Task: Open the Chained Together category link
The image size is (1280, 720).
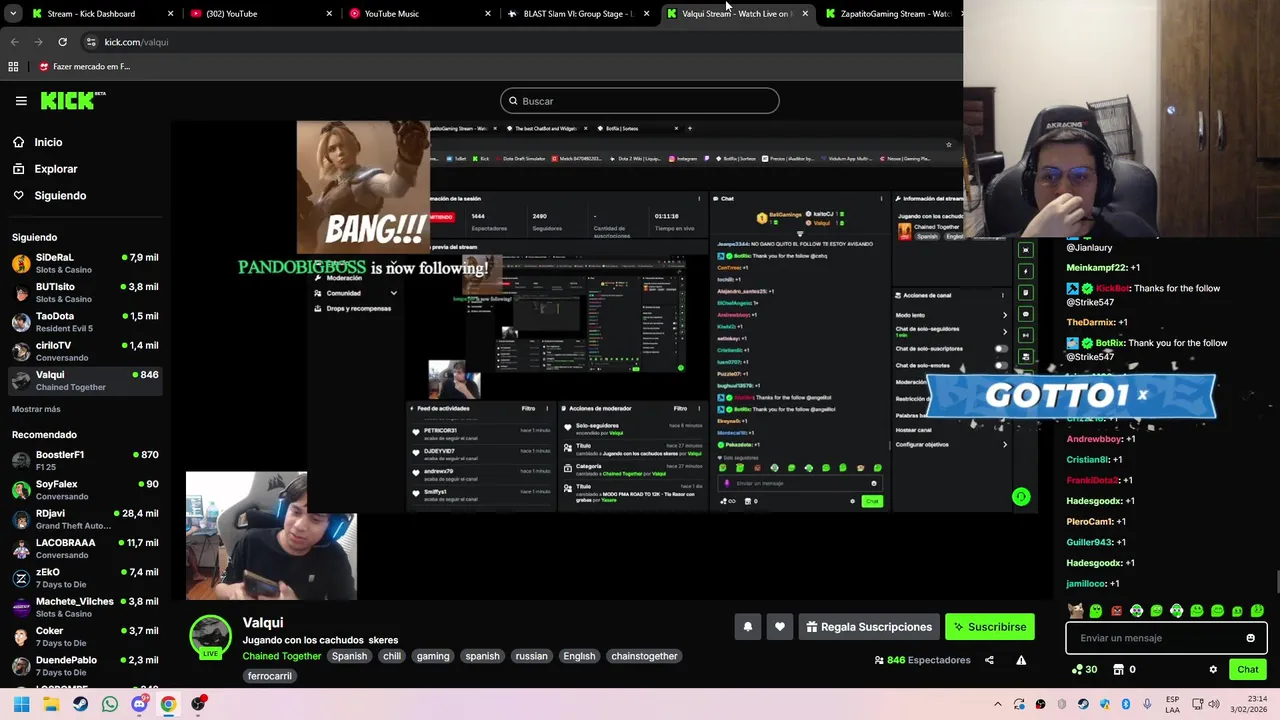Action: (282, 656)
